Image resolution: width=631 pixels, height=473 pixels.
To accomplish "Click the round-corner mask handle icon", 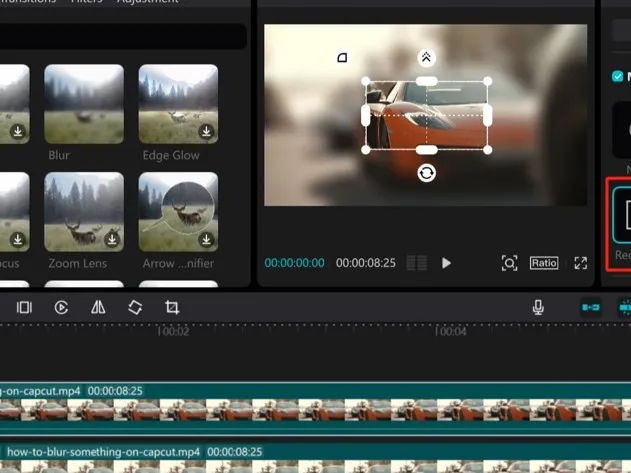I will pos(342,58).
